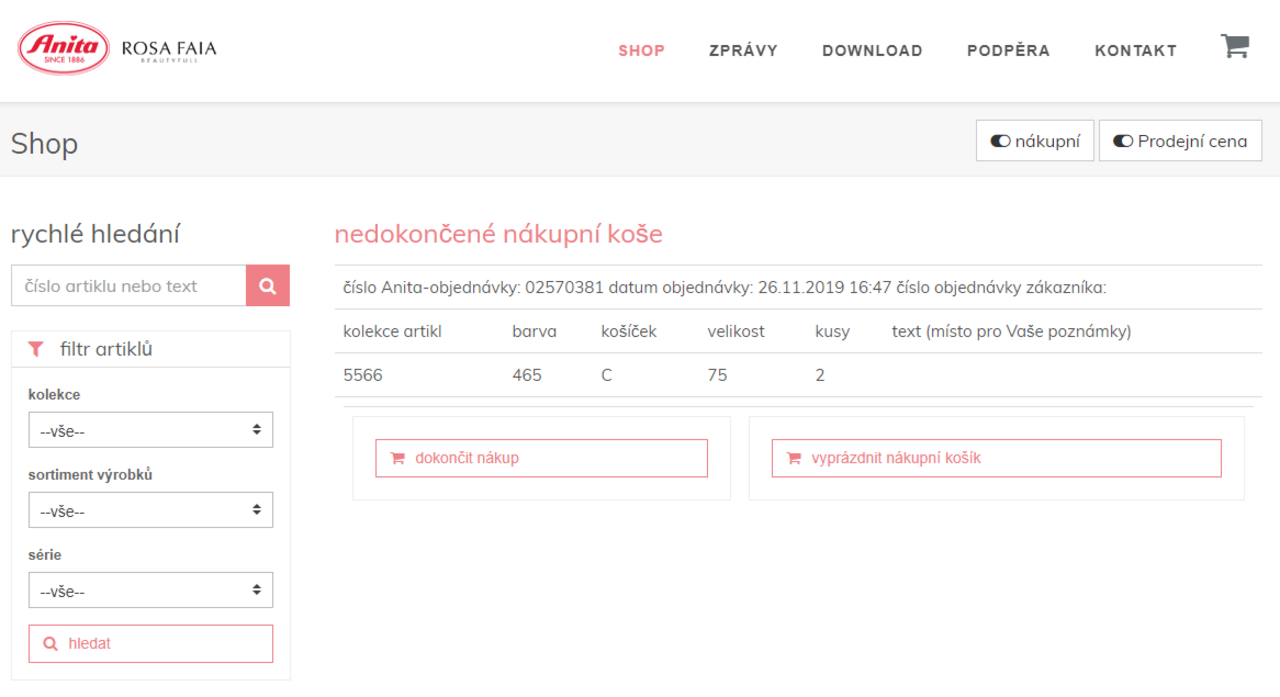Screen dimensions: 1280x697
Task: Go to the SHOP menu item
Action: tap(641, 50)
